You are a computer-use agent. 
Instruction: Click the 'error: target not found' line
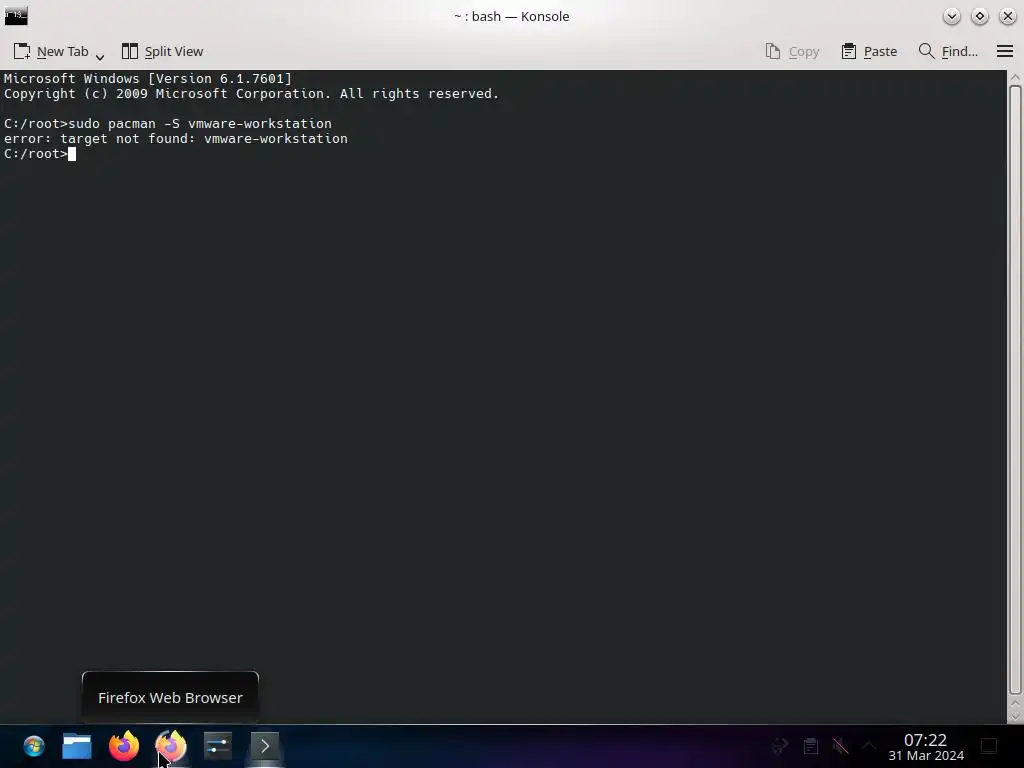[176, 138]
